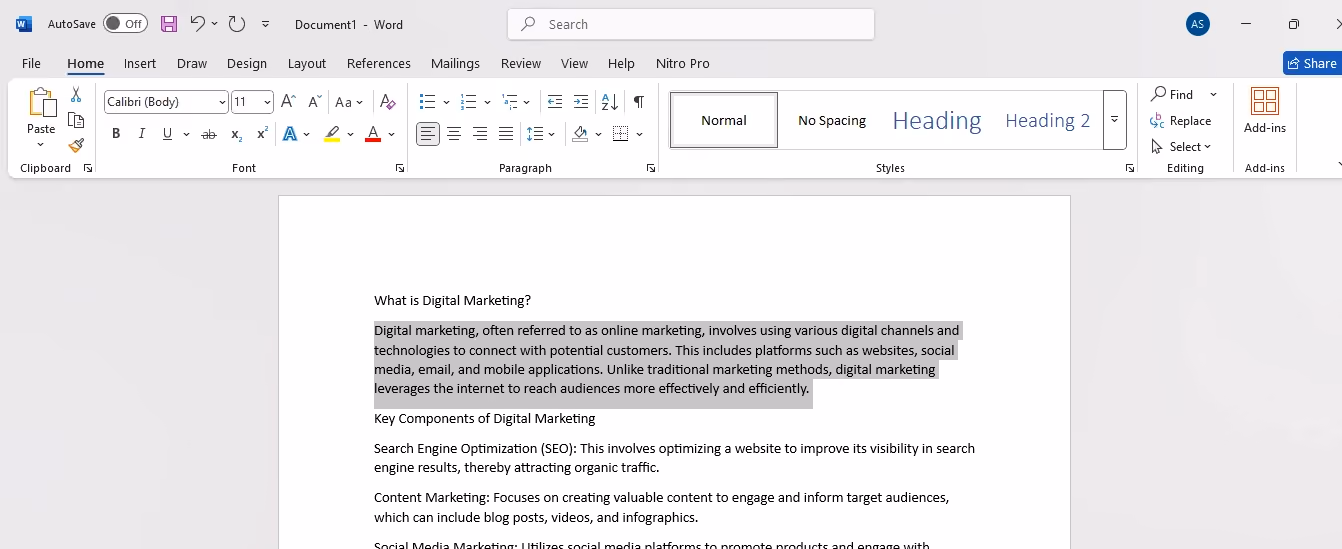Click the Redo/Repeat icon

click(x=237, y=24)
